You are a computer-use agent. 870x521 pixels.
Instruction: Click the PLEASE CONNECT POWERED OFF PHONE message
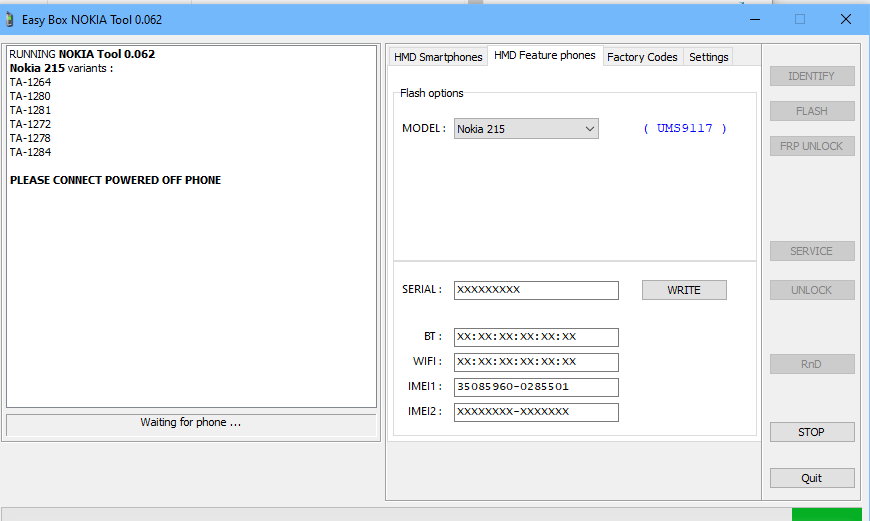click(x=115, y=180)
